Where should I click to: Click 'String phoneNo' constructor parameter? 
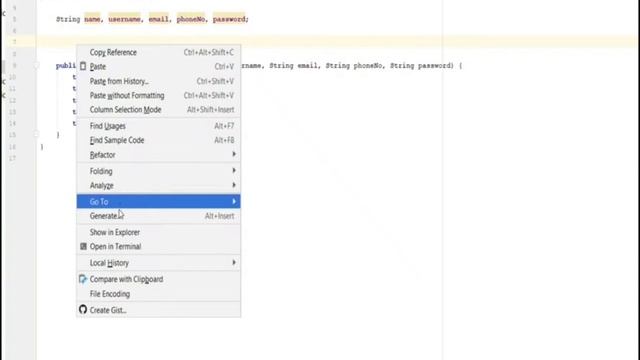354,65
